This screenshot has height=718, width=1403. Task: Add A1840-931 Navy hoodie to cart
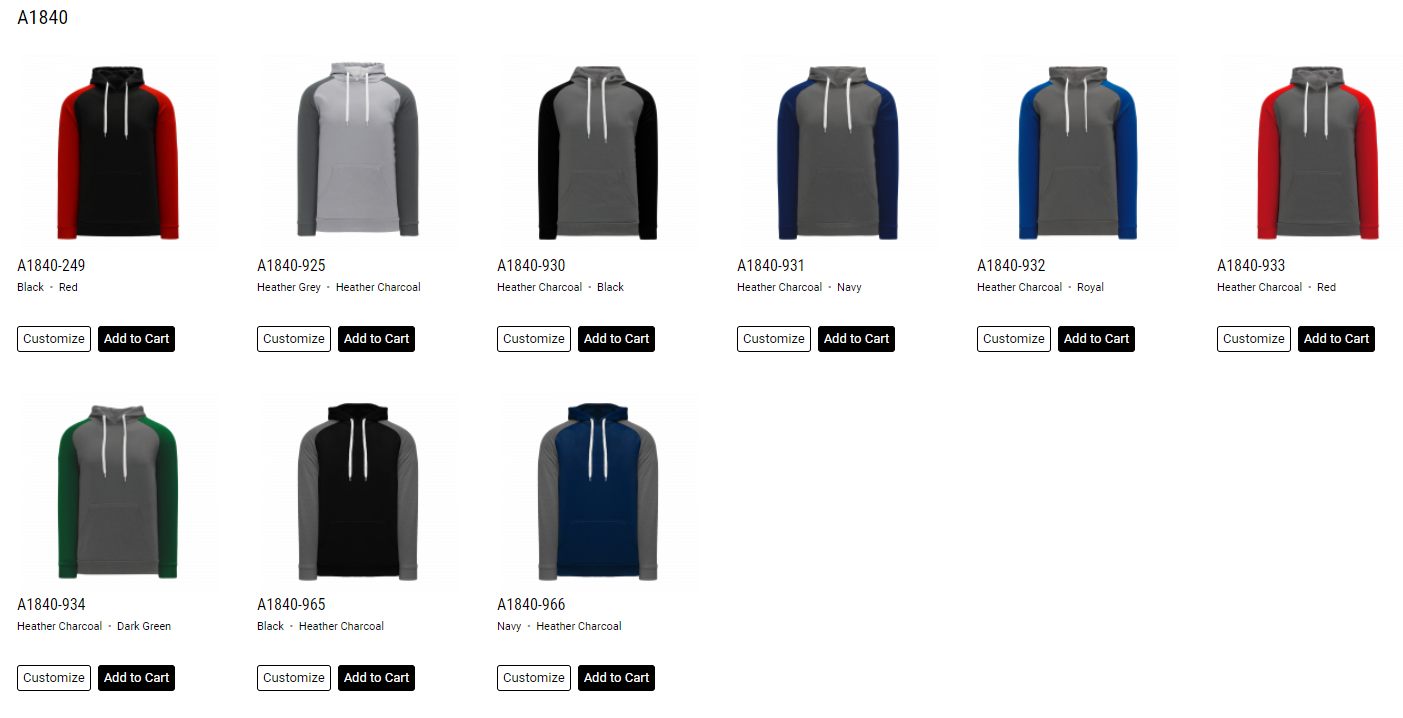tap(856, 339)
